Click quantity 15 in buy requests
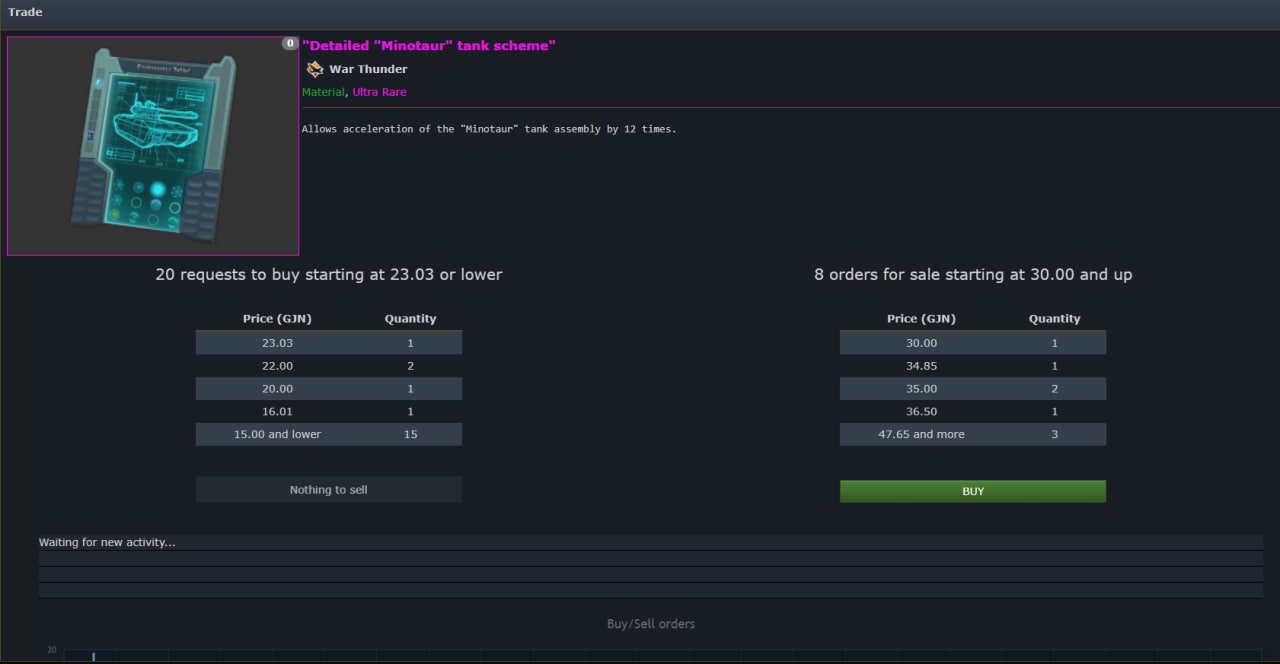 coord(411,434)
